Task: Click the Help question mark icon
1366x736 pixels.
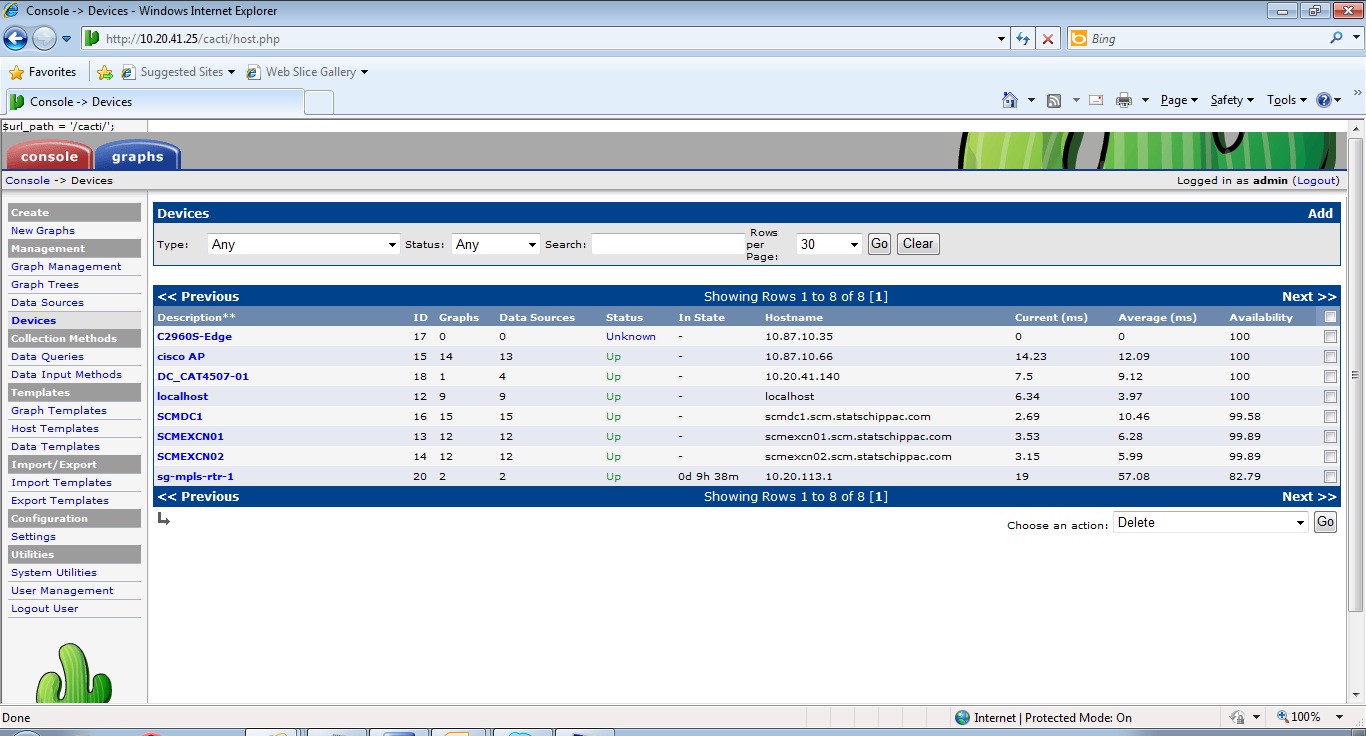Action: [1324, 100]
